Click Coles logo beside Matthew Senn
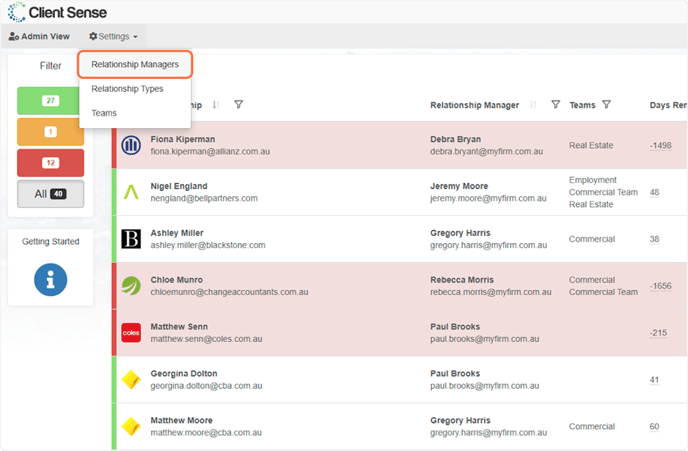Viewport: 688px width, 451px height. coord(131,333)
